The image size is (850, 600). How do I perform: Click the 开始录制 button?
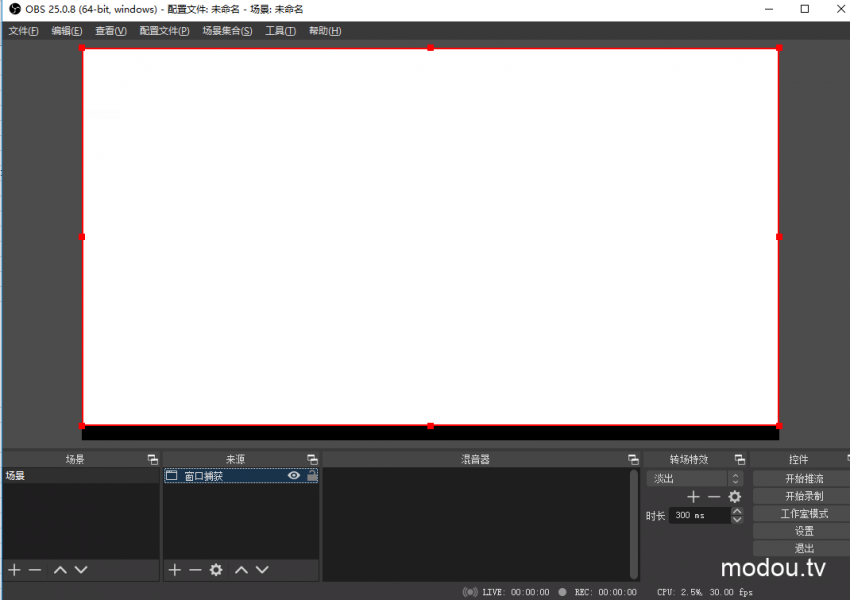click(804, 496)
